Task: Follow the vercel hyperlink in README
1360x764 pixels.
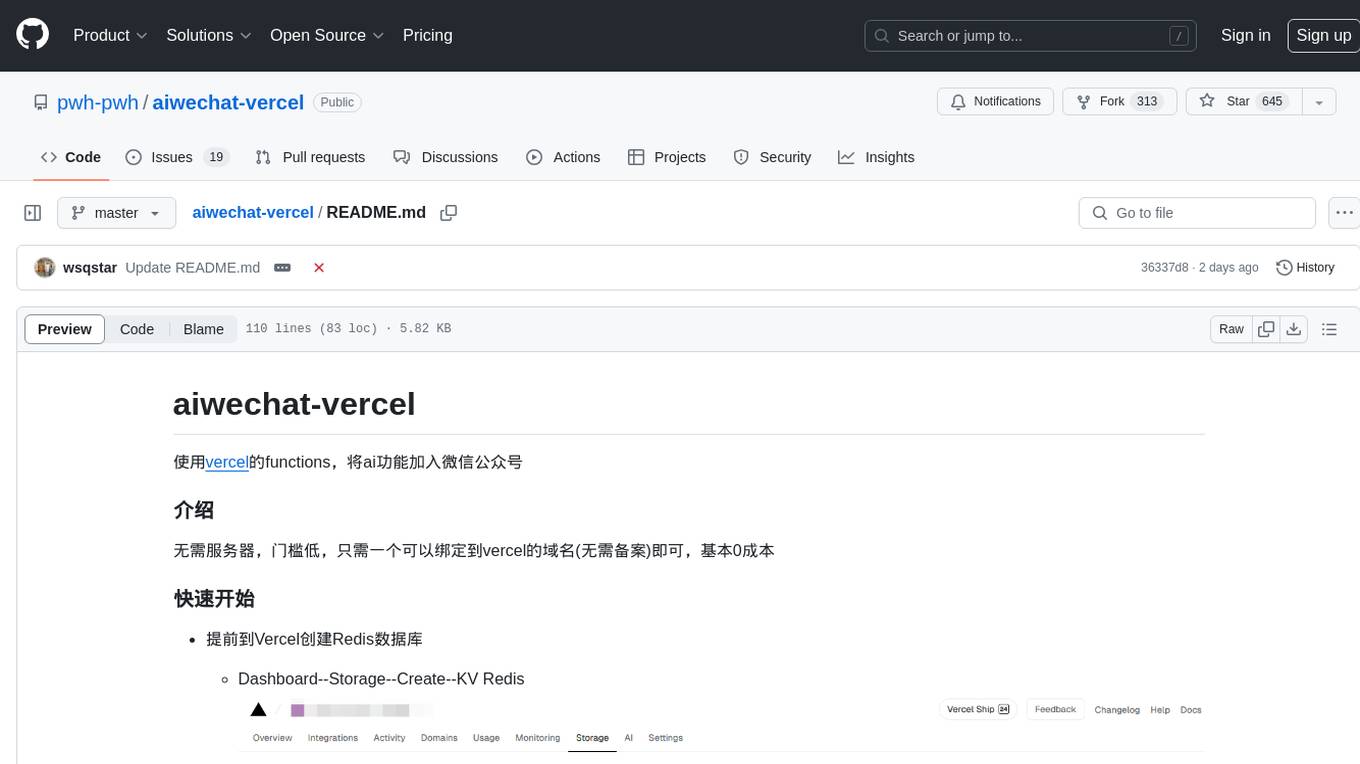Action: (227, 462)
